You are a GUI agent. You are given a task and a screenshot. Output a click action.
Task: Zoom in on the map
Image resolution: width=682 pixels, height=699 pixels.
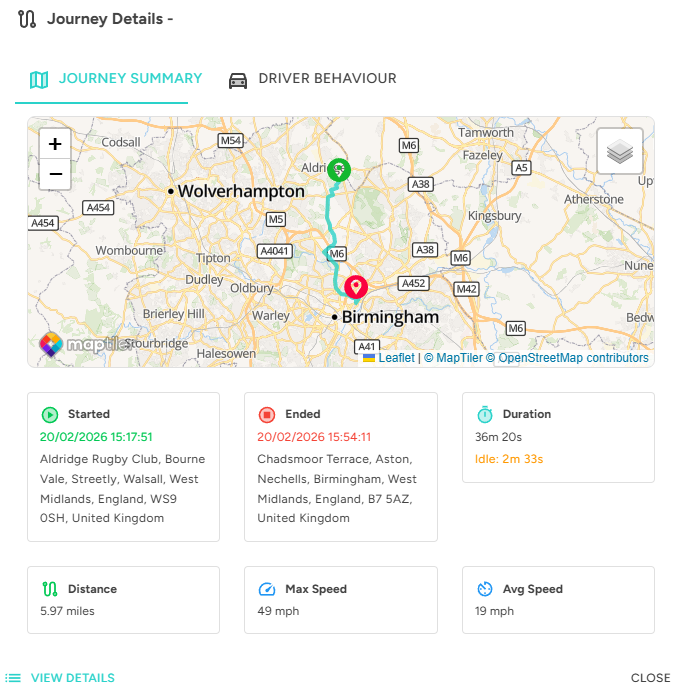point(55,144)
